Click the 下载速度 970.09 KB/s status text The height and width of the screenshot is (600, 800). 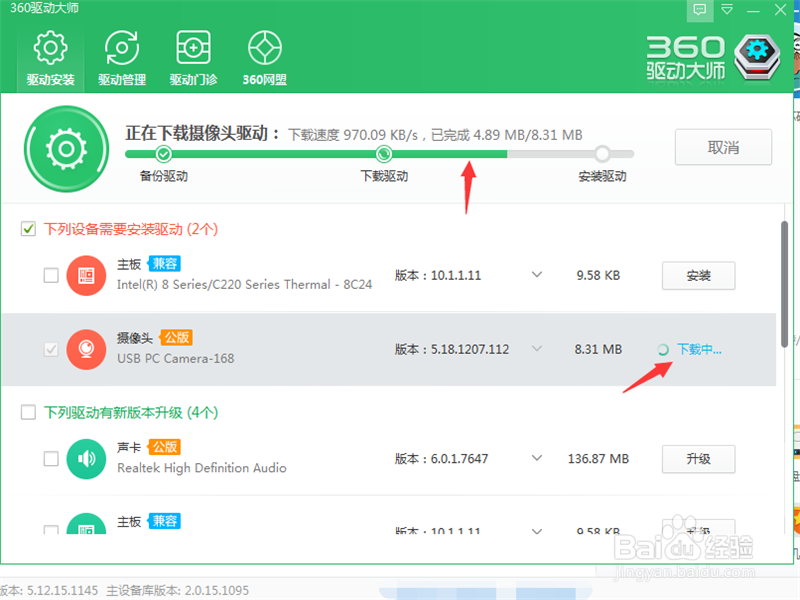click(x=353, y=135)
